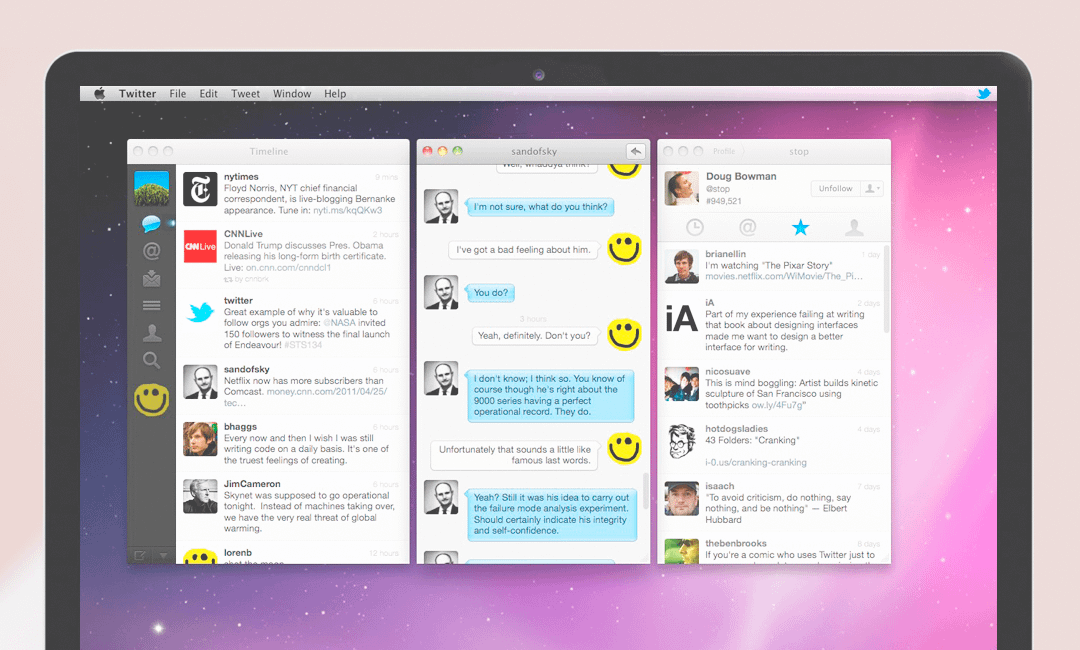Click scrollbar thumb in sandofsky conversation
Image resolution: width=1080 pixels, height=650 pixels.
tap(645, 490)
